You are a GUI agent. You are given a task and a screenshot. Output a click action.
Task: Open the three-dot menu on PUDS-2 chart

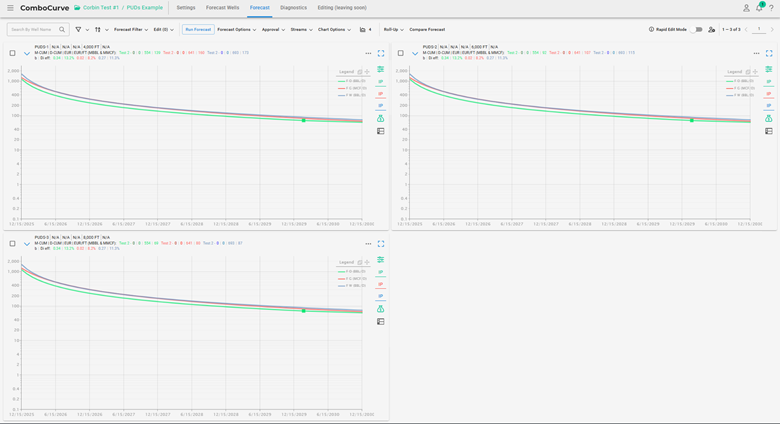pyautogui.click(x=757, y=53)
